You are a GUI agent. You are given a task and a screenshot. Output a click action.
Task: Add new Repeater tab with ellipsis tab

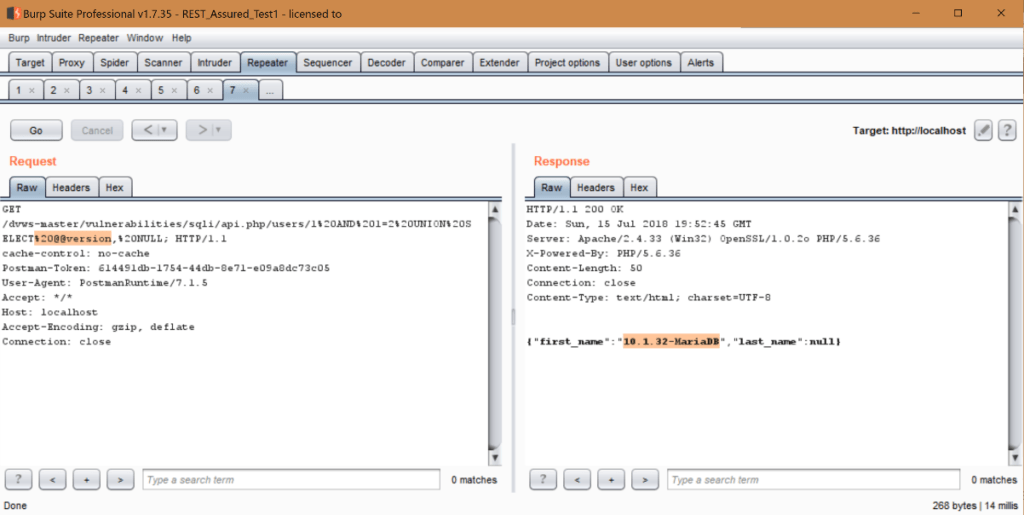[271, 90]
